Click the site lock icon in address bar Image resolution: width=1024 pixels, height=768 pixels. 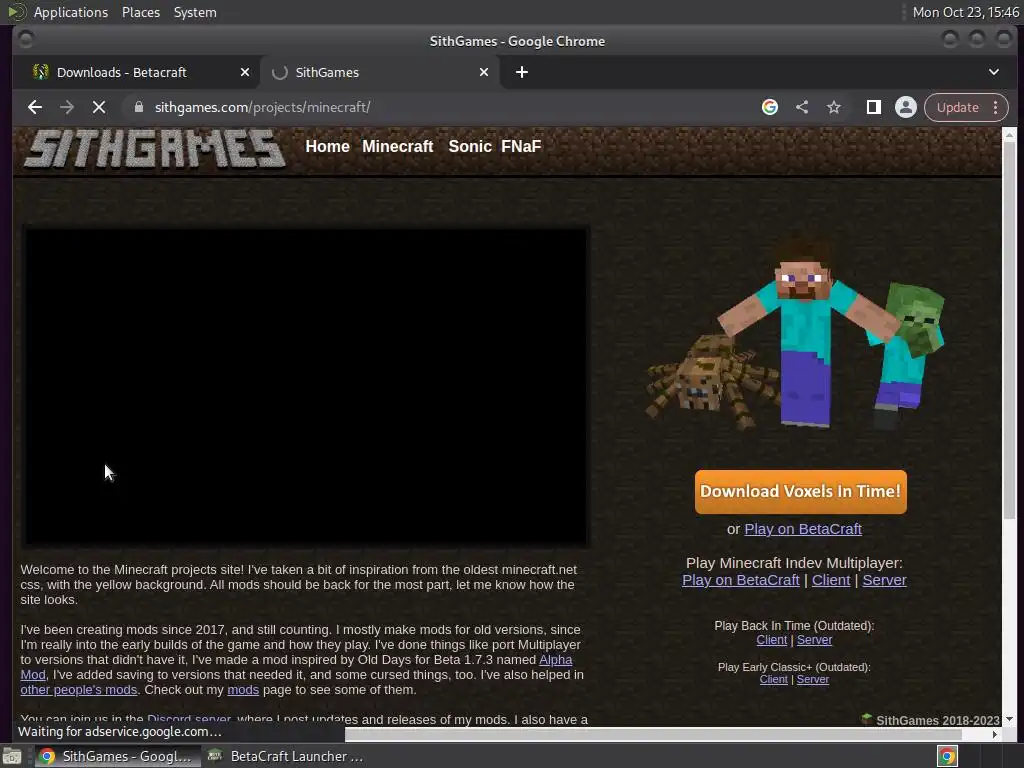coord(138,107)
